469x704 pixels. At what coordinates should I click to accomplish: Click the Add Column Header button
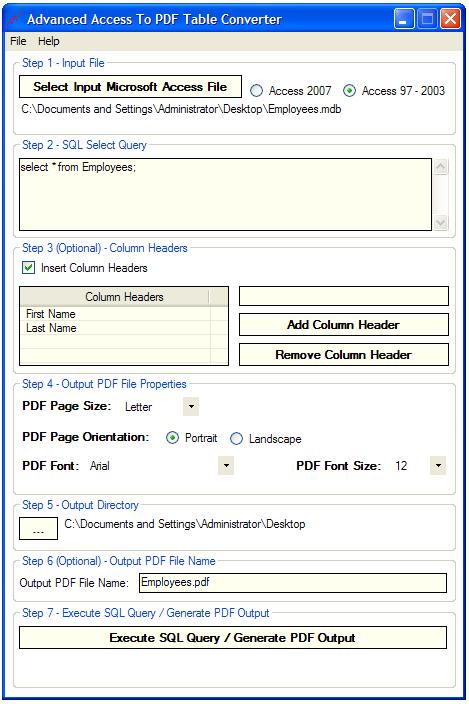tap(344, 325)
